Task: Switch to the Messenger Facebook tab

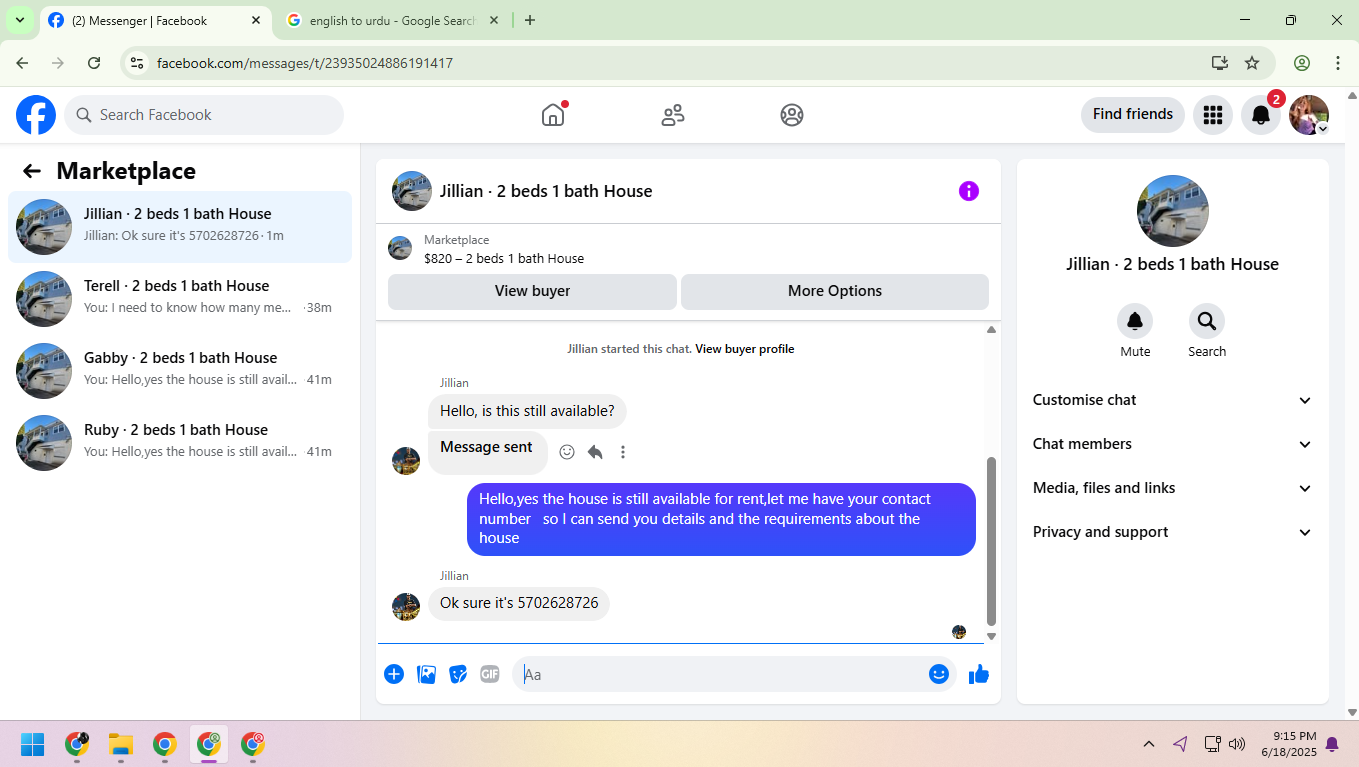Action: pos(155,20)
